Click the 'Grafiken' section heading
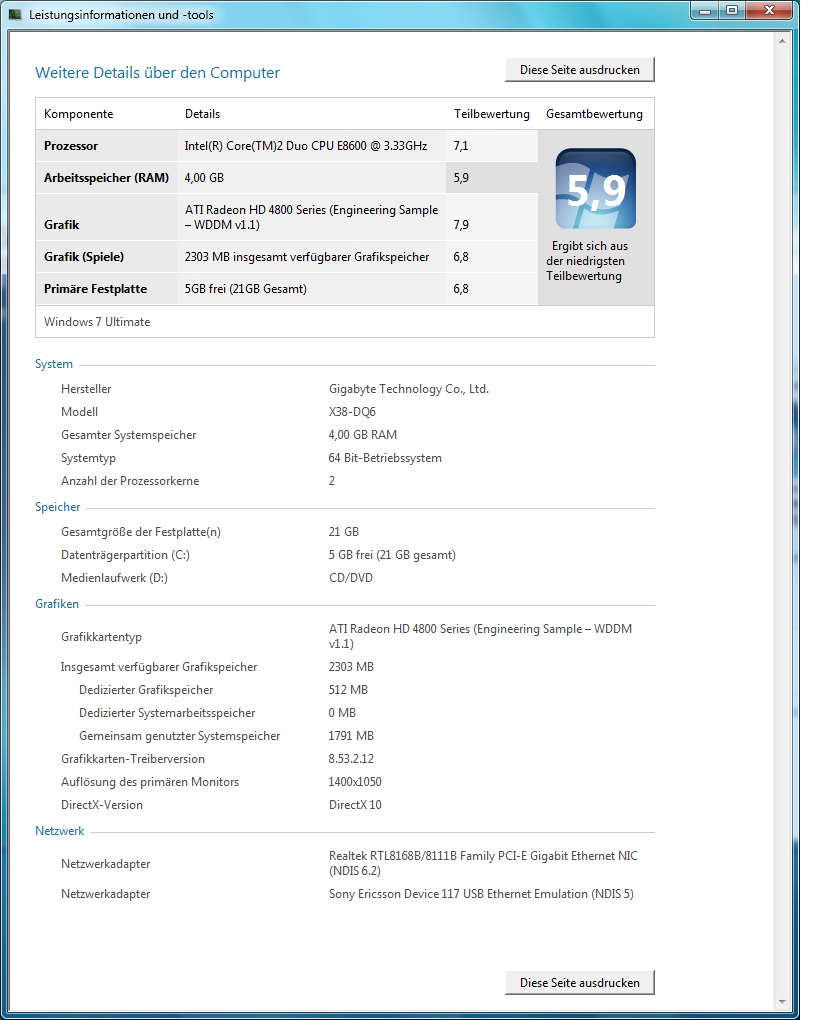Image resolution: width=840 pixels, height=1020 pixels. (57, 604)
